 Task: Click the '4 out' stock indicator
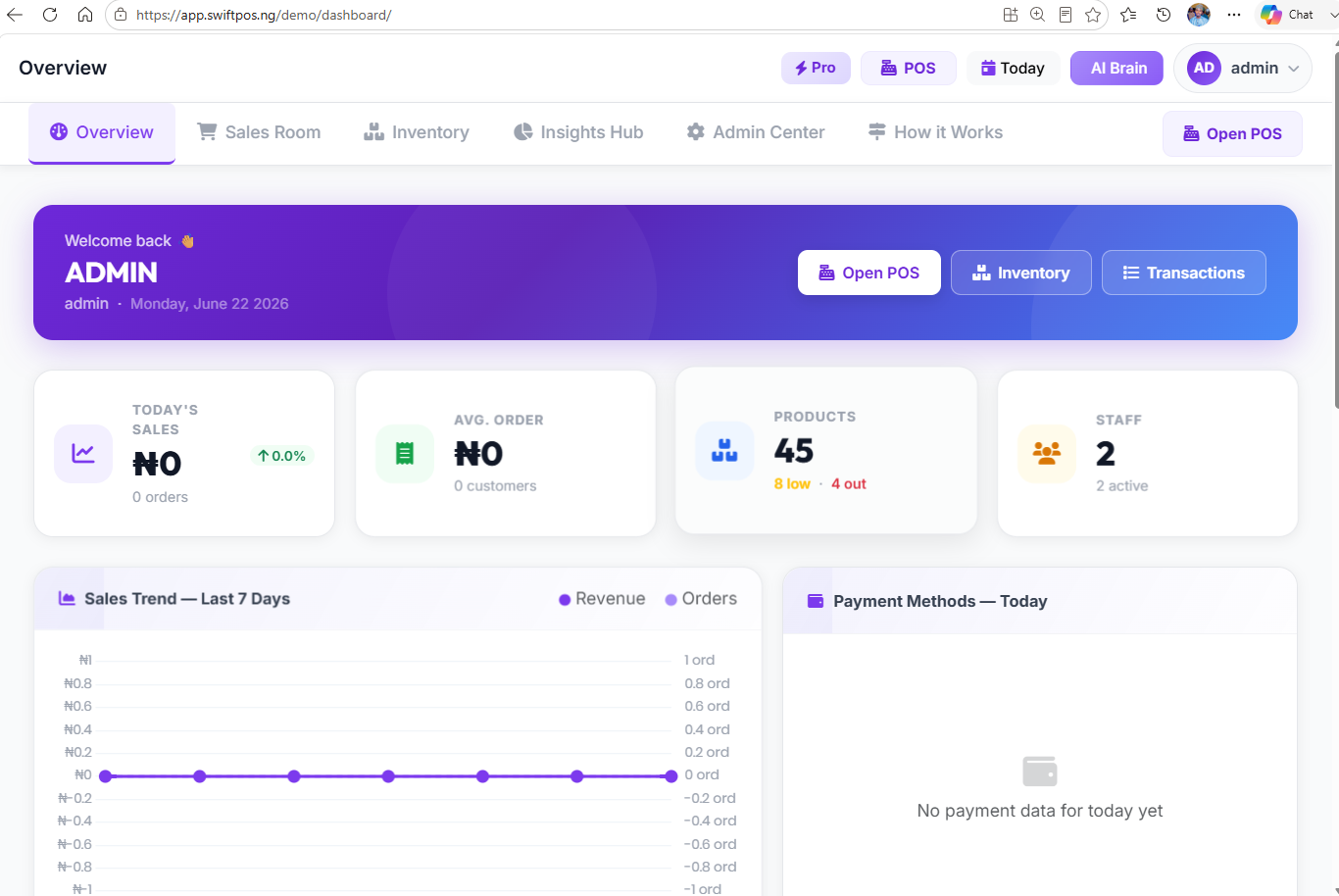[849, 484]
